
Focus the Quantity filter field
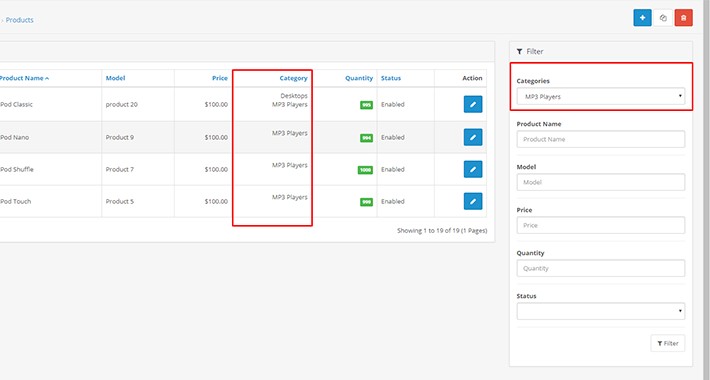tap(600, 268)
